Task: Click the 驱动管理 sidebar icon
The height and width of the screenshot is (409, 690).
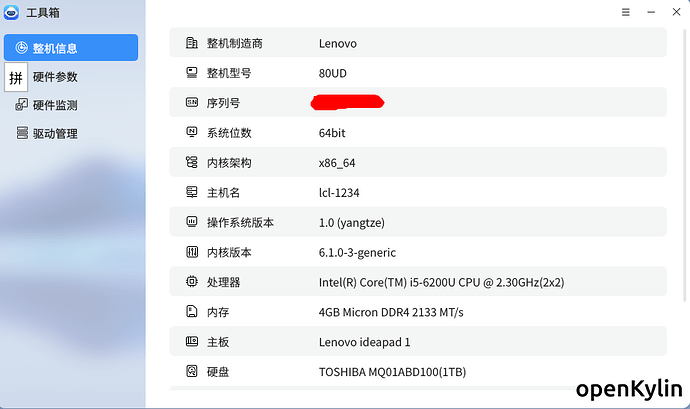Action: 21,133
